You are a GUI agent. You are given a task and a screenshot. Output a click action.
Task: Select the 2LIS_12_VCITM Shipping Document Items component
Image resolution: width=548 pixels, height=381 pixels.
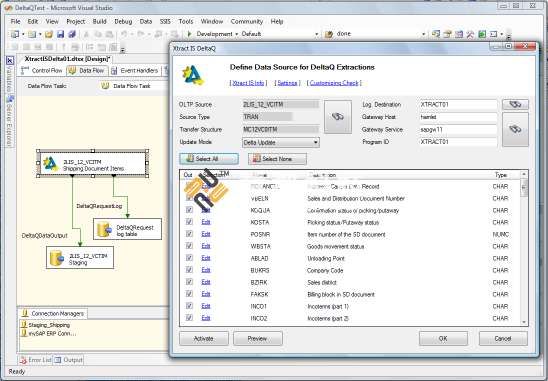point(93,163)
